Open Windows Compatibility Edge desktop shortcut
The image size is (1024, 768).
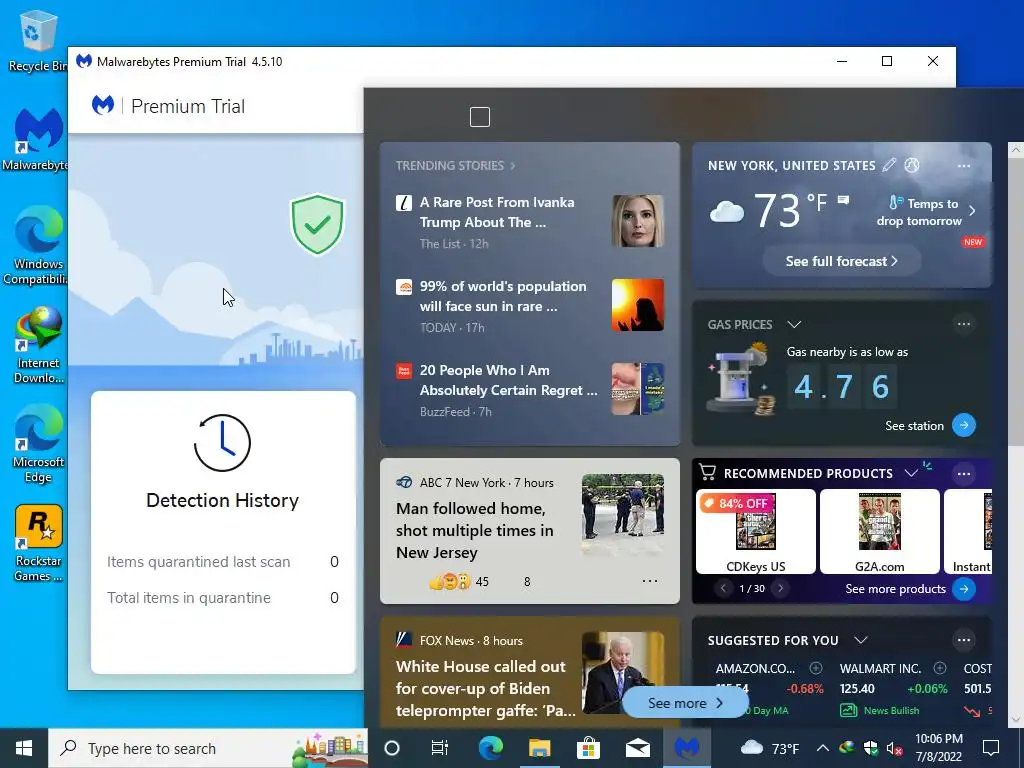(x=37, y=246)
